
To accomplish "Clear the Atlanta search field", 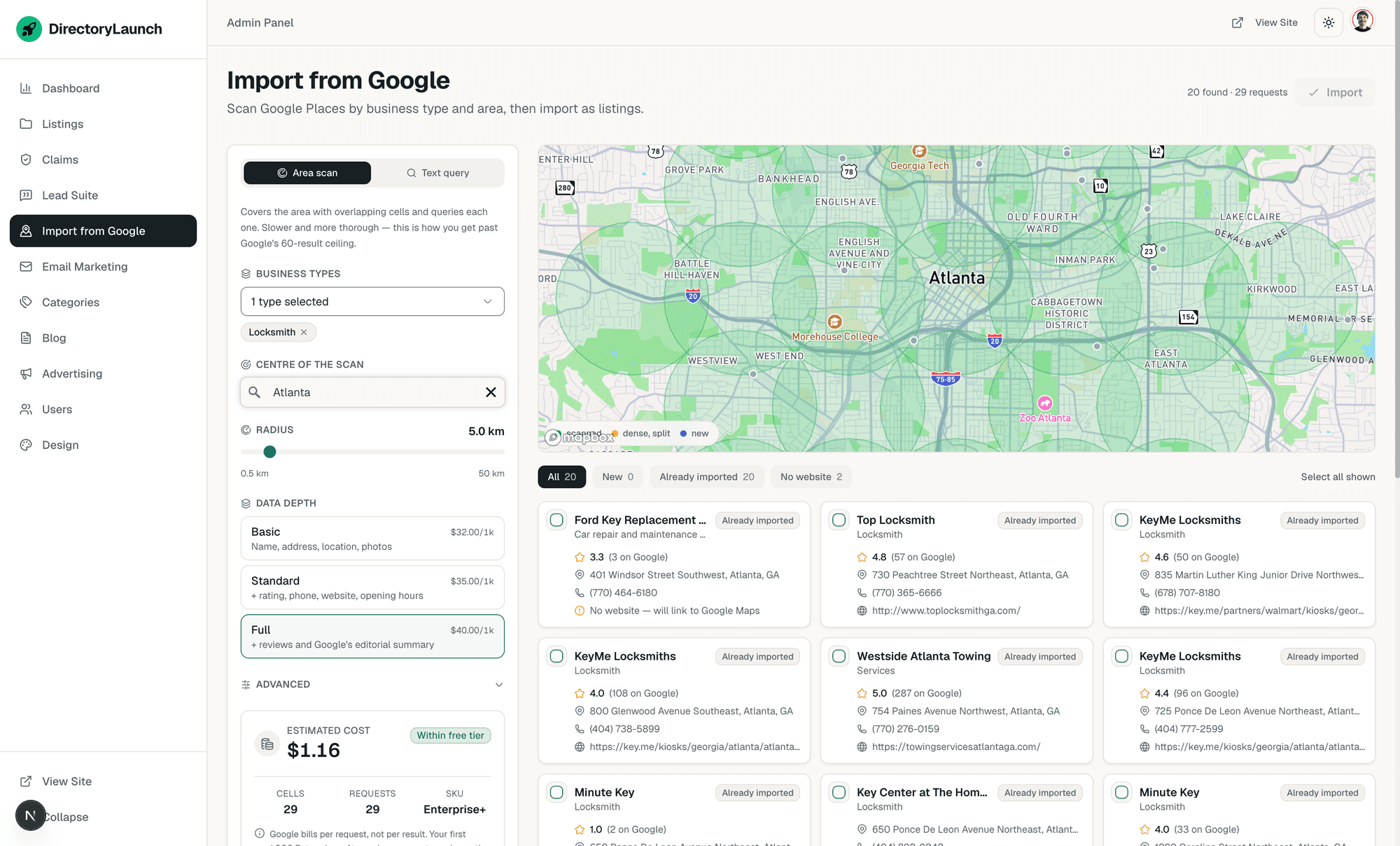I will [x=491, y=392].
